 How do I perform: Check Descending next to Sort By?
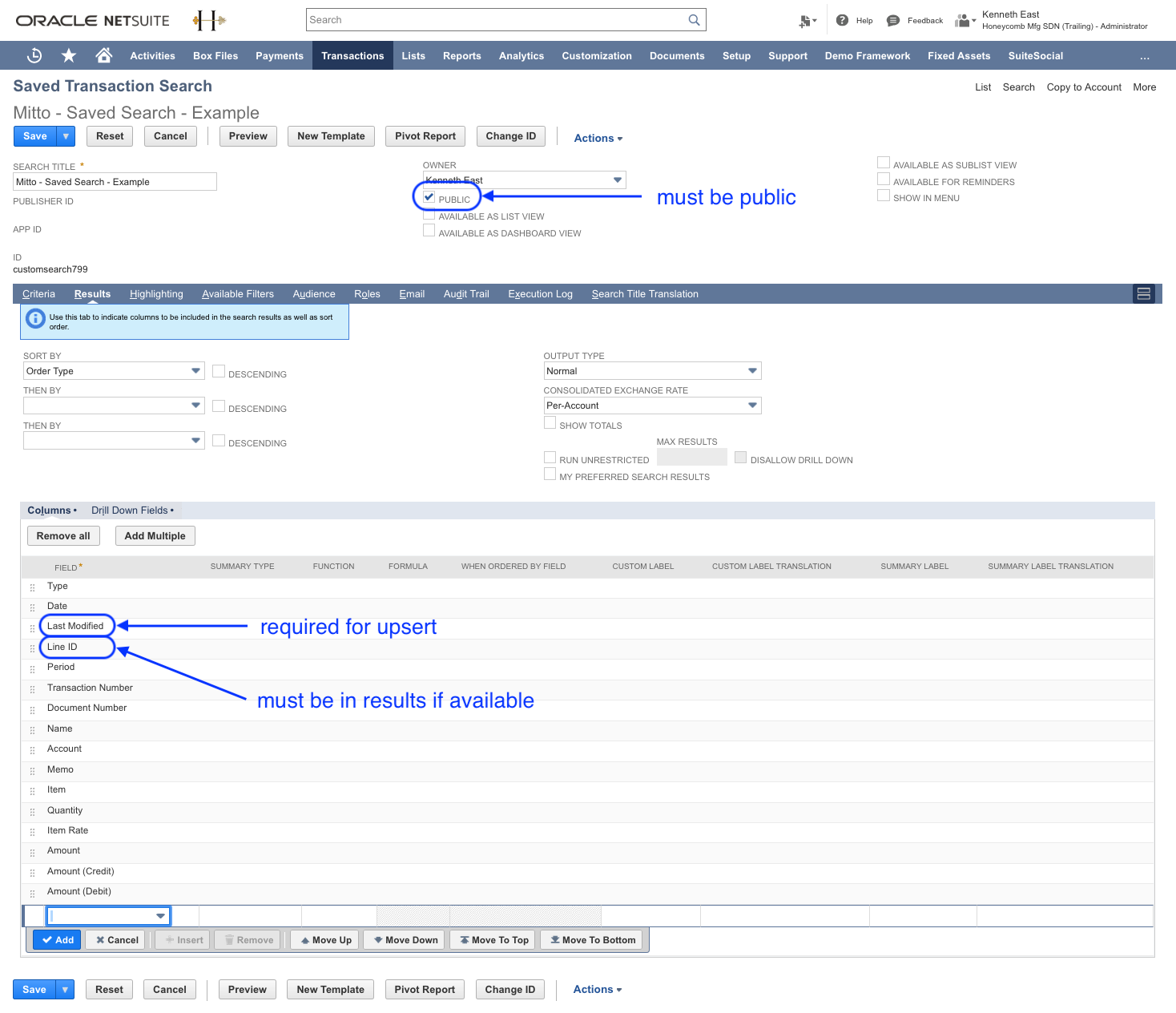click(219, 372)
